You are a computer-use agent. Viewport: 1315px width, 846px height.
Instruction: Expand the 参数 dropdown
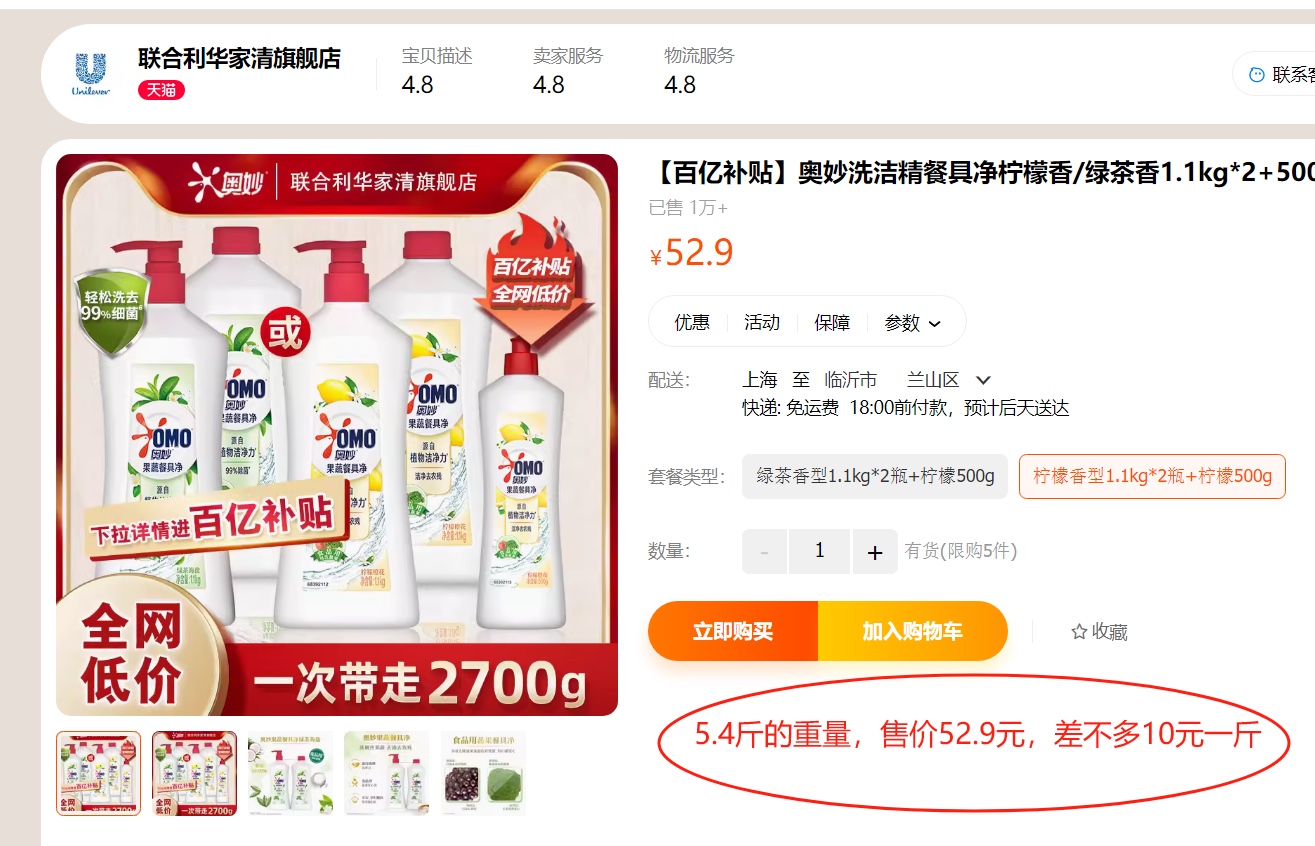(913, 322)
